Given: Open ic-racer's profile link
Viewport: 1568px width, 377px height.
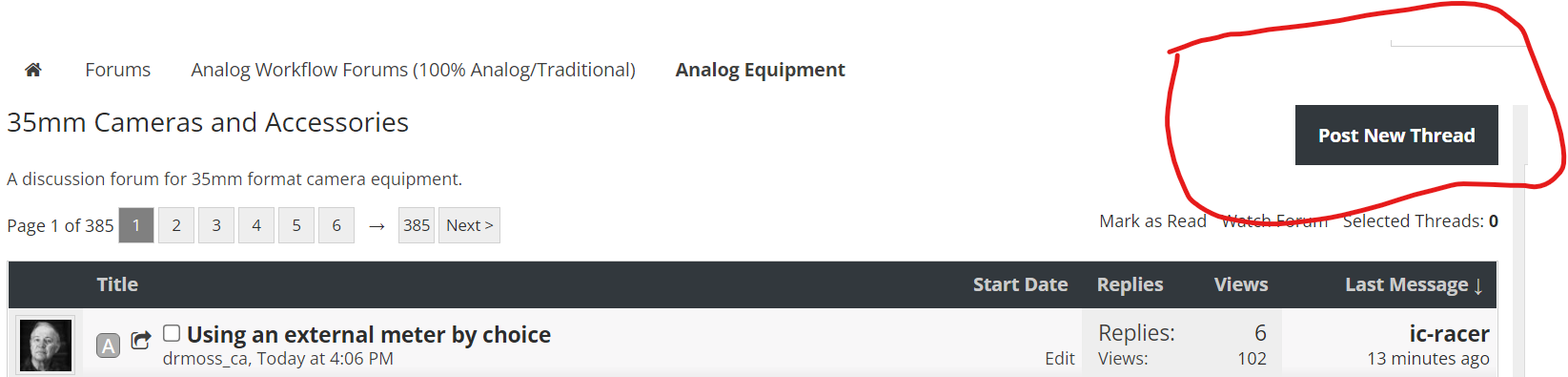Looking at the screenshot, I should (1449, 333).
